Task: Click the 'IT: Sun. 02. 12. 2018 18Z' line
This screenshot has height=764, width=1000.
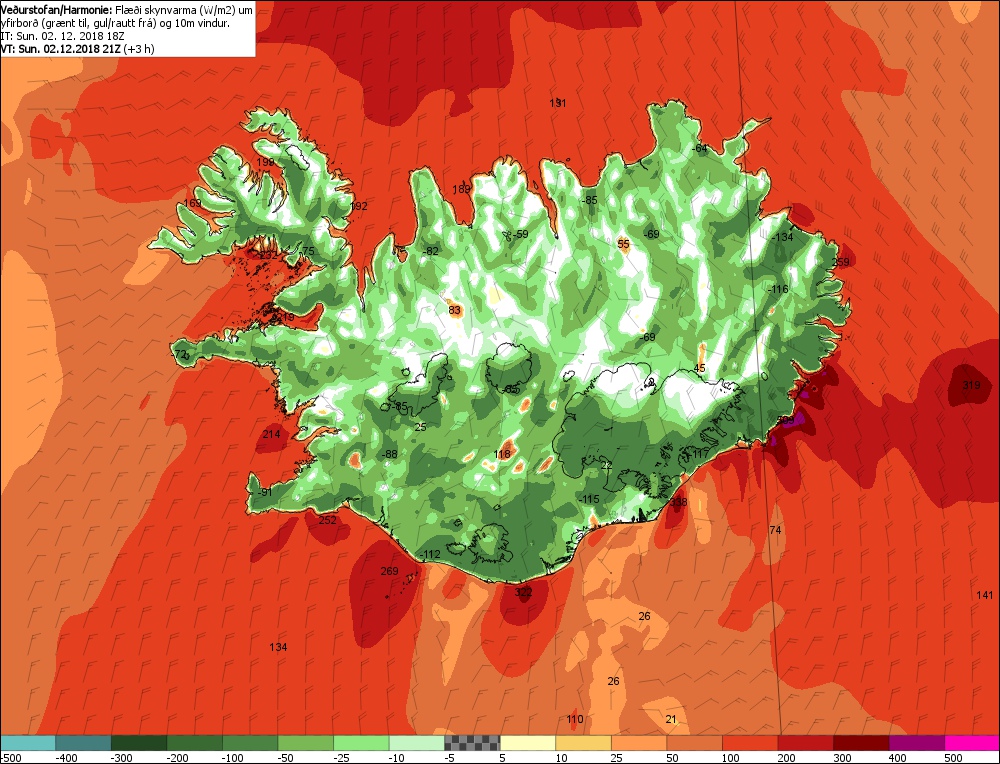Action: [62, 36]
